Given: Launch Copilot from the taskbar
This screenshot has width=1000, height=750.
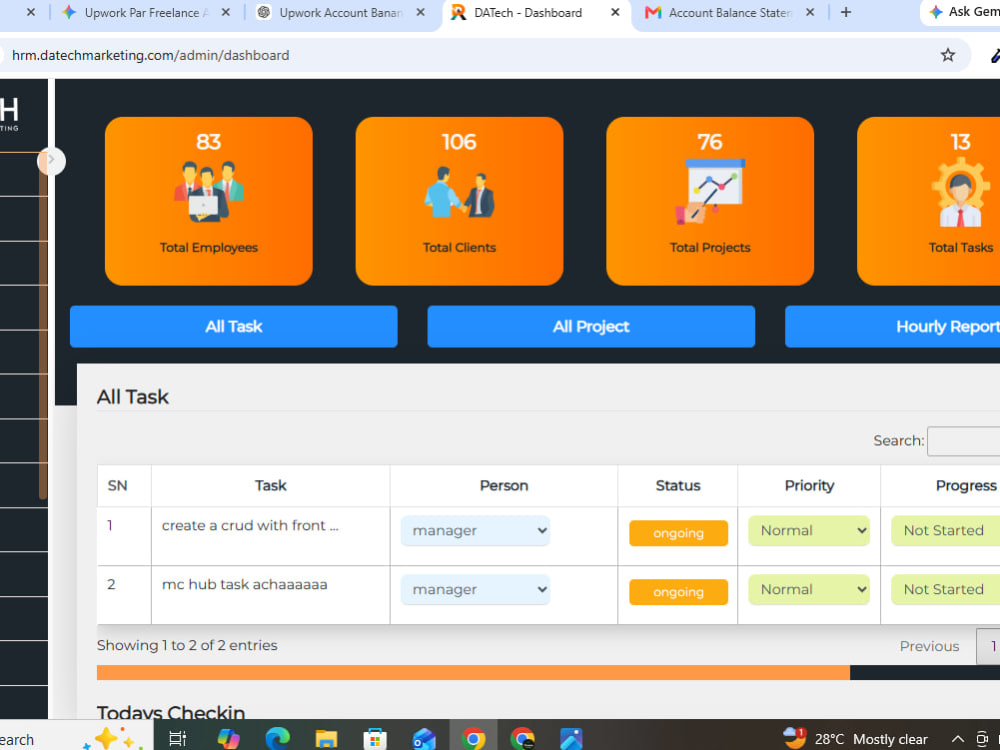Looking at the screenshot, I should pyautogui.click(x=228, y=739).
